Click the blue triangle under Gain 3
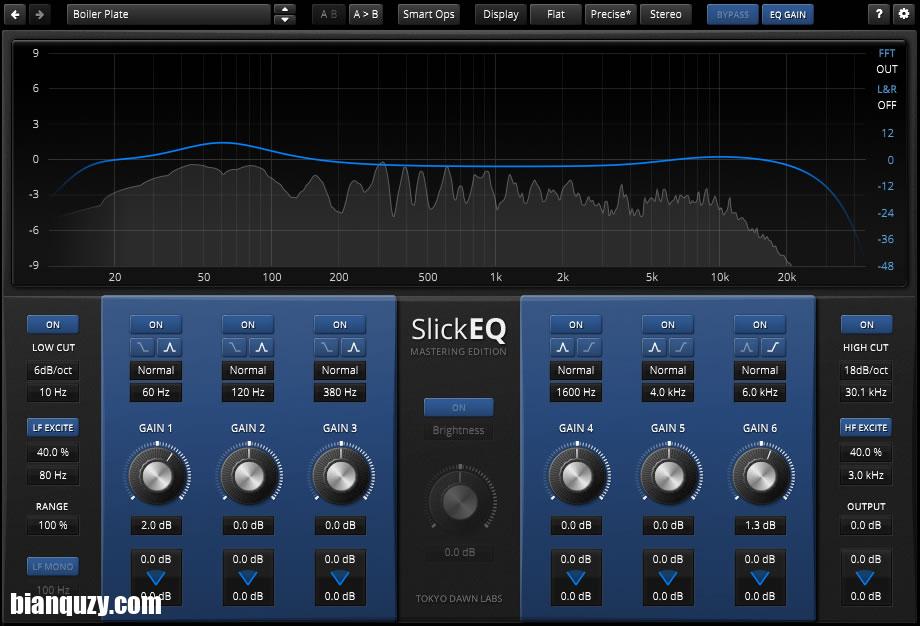The height and width of the screenshot is (626, 920). [x=340, y=578]
